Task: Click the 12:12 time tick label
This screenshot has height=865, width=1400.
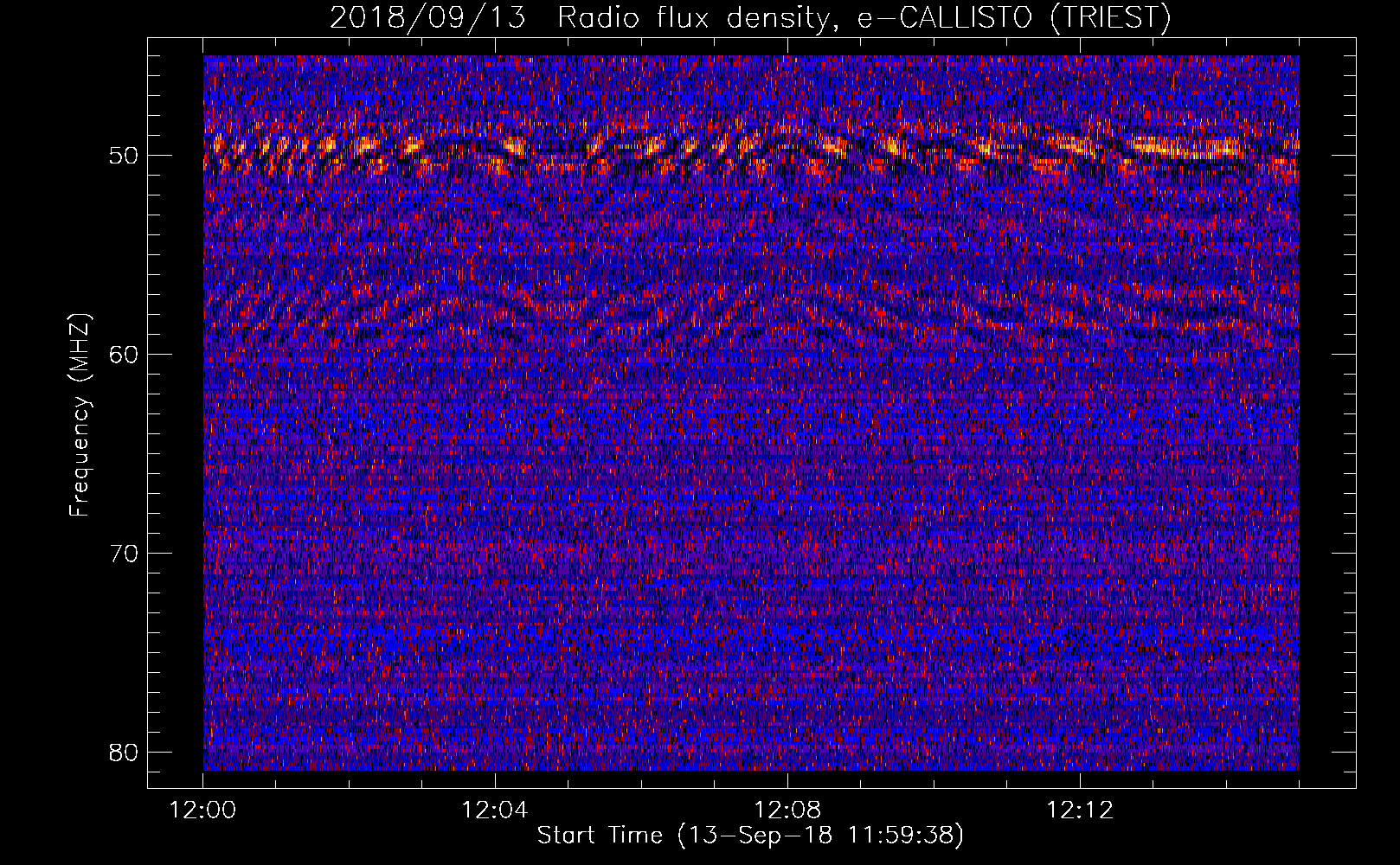Action: 1080,811
